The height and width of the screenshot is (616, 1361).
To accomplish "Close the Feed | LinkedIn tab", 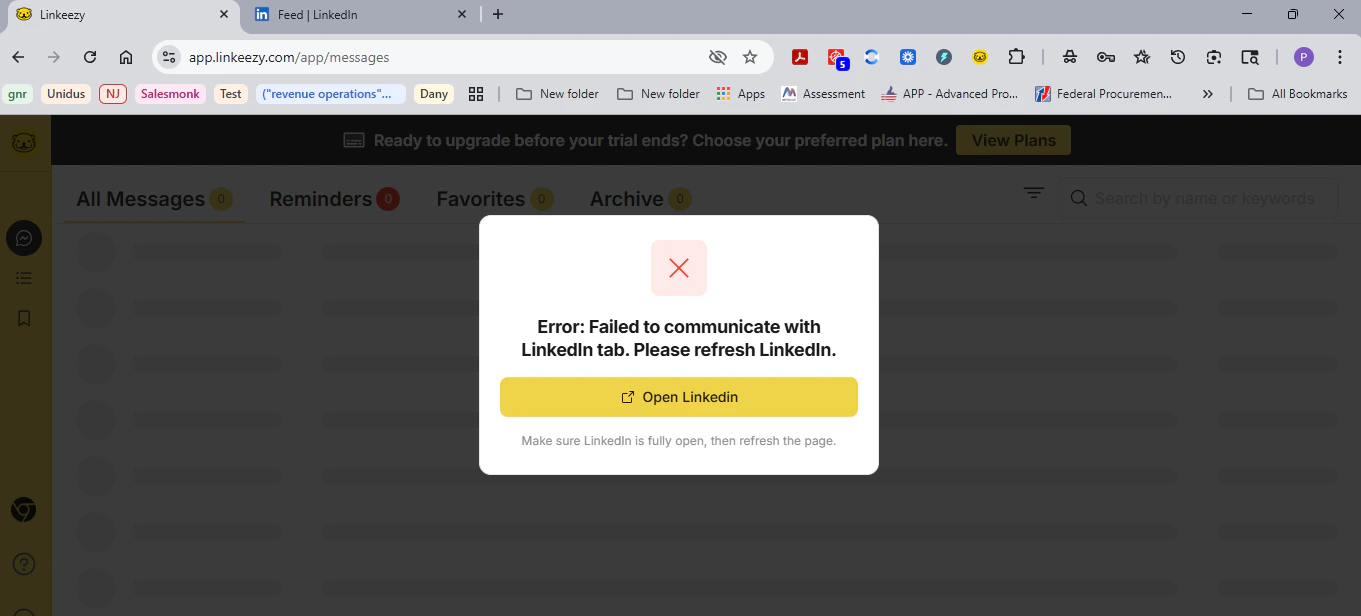I will pos(462,14).
